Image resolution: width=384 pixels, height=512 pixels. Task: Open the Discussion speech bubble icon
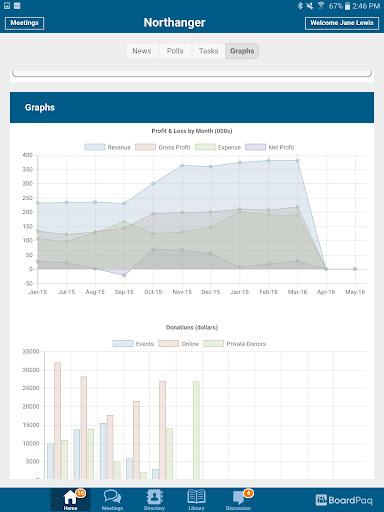[238, 497]
